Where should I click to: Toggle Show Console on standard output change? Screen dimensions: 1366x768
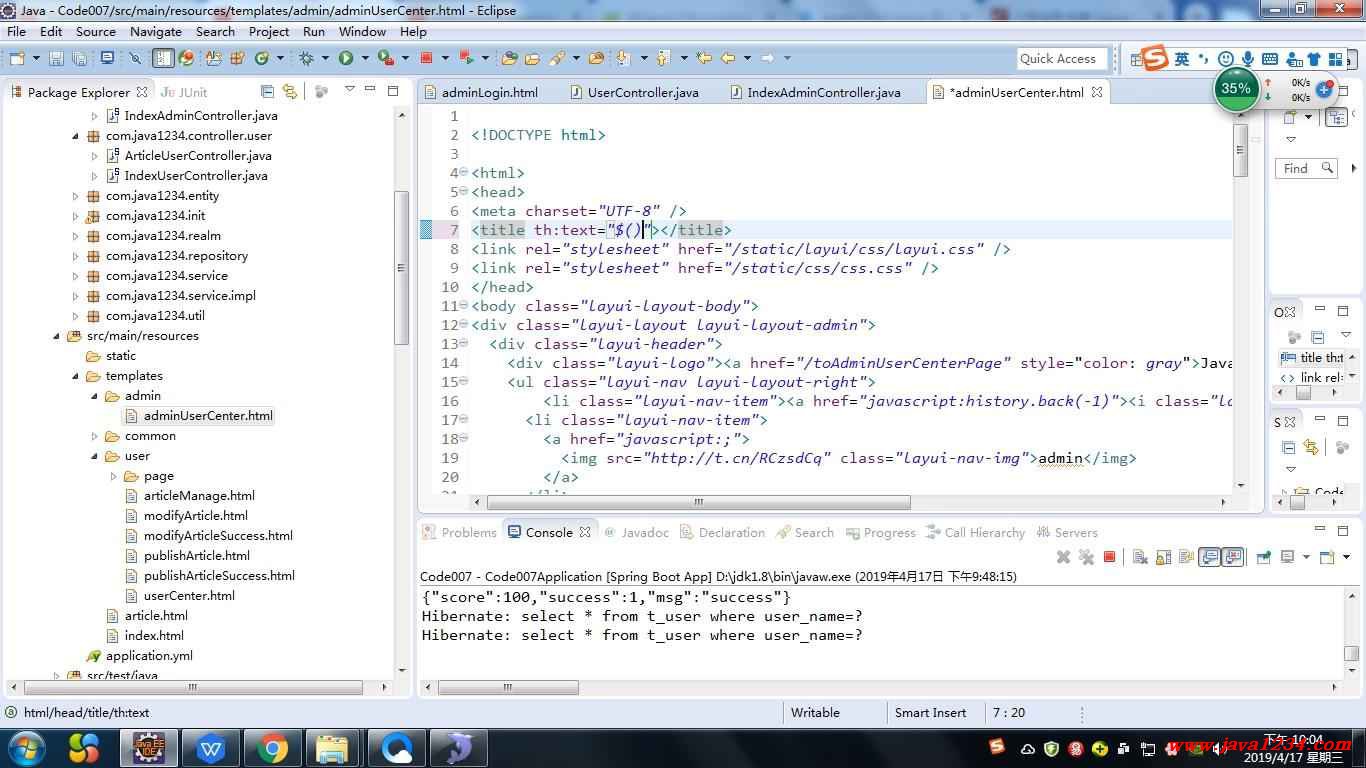click(x=1210, y=557)
